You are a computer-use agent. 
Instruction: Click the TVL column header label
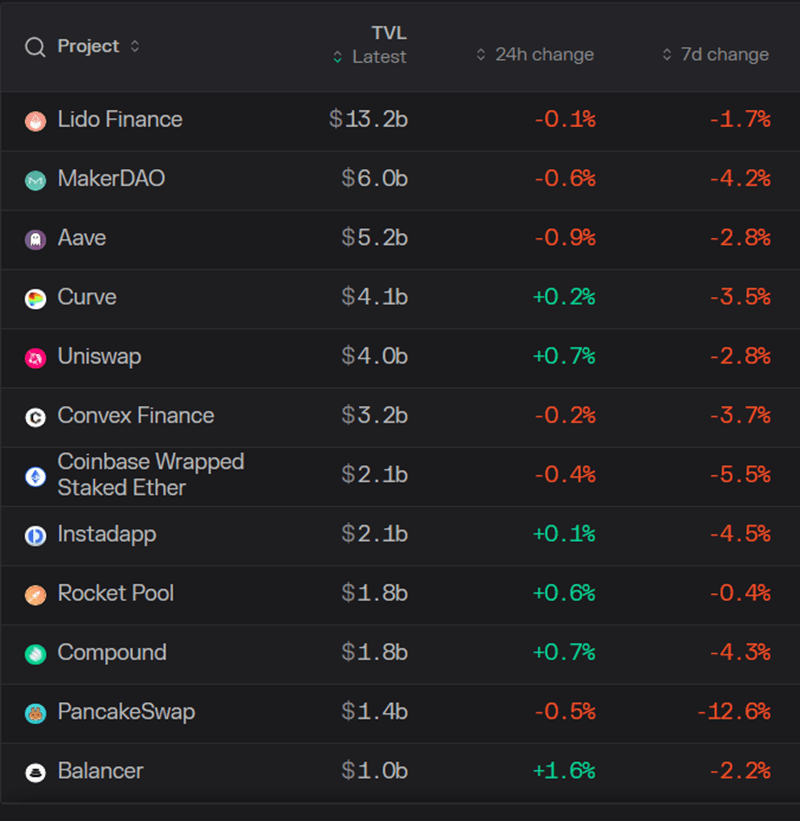389,34
